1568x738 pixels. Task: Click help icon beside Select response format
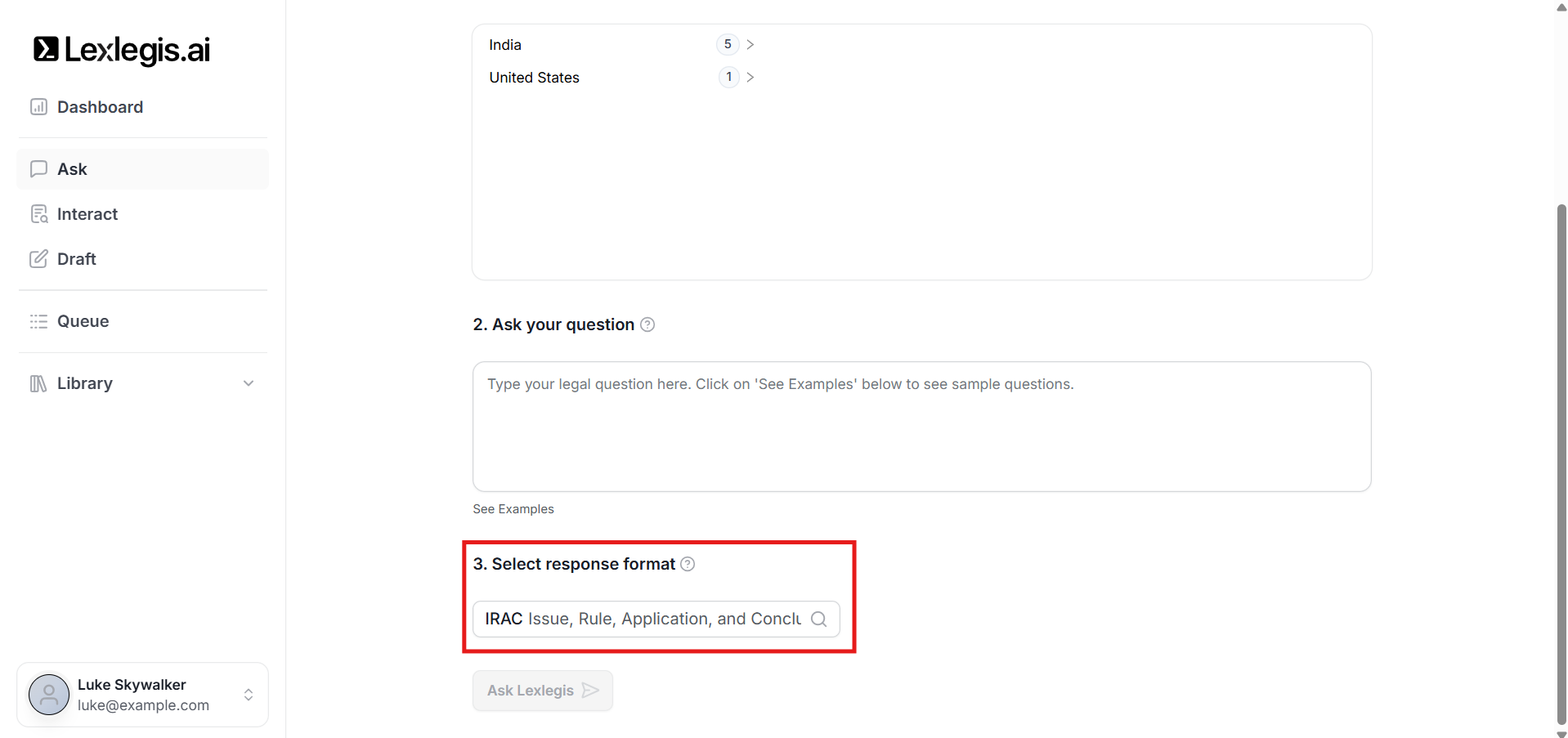click(688, 564)
